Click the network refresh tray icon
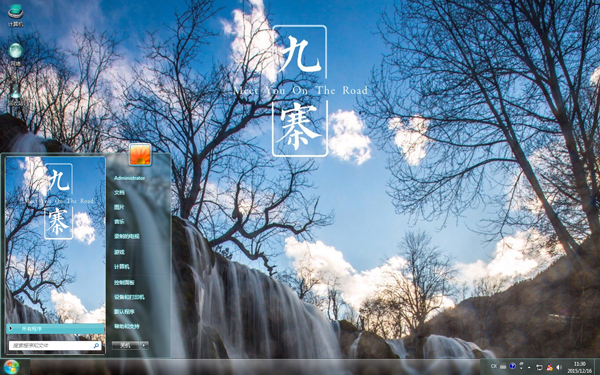The image size is (600, 375). pos(540,367)
